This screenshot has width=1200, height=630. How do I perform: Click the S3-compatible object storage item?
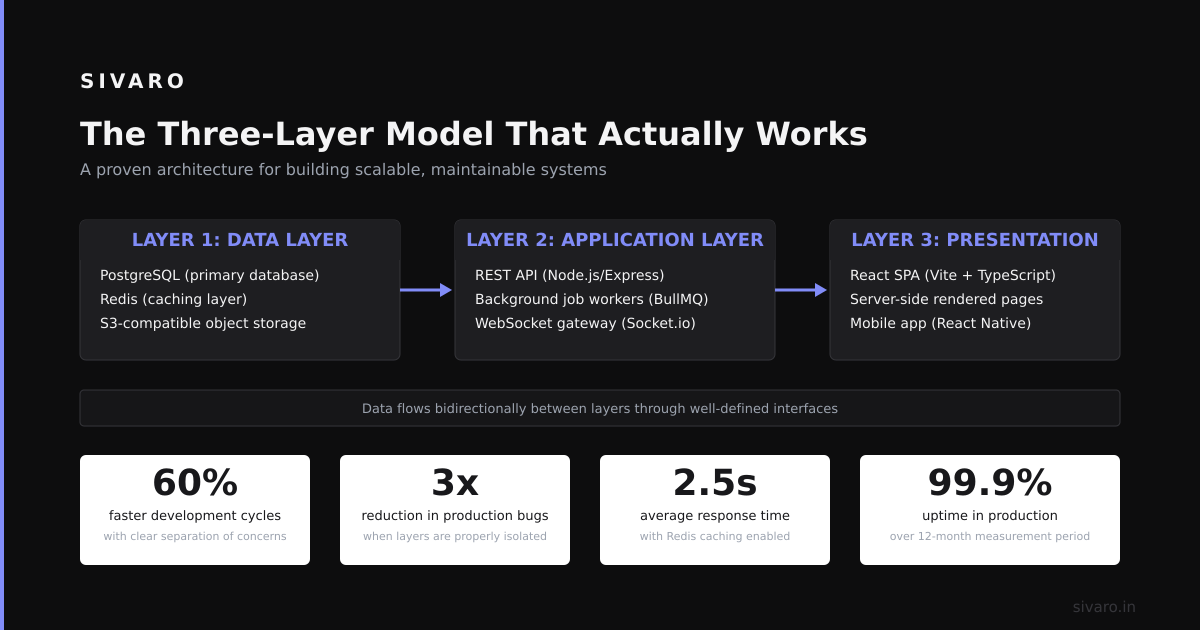[203, 323]
